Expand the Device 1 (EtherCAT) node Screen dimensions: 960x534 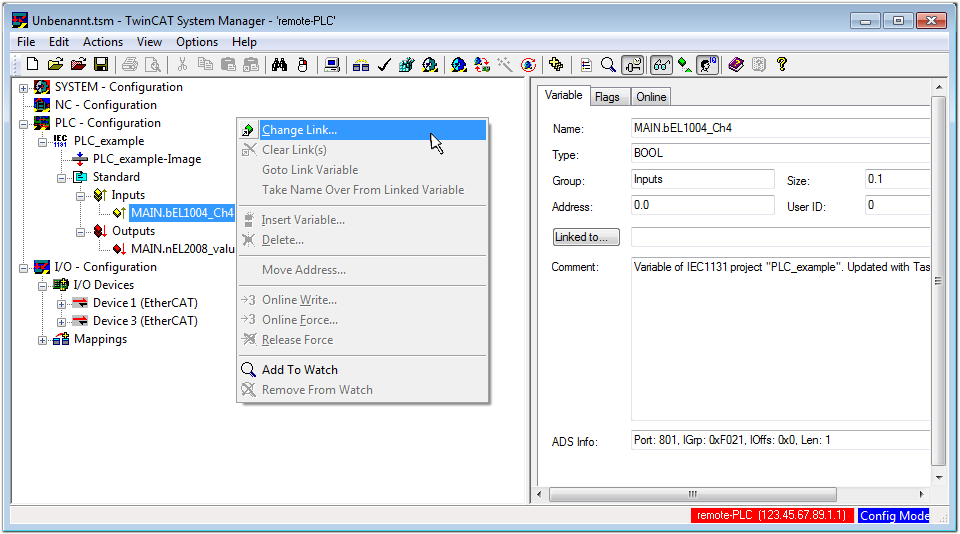(x=62, y=303)
